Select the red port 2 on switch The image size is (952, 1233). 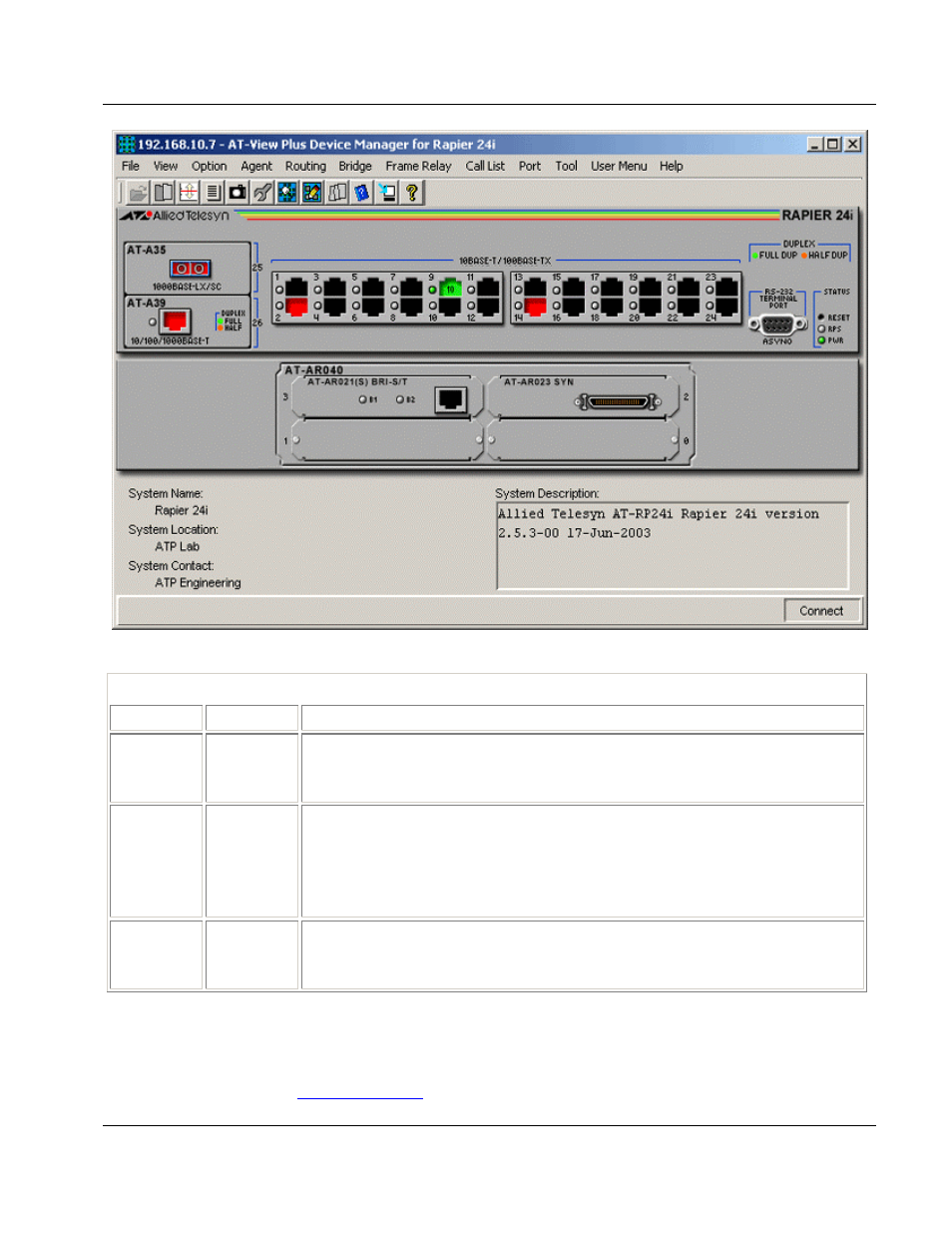point(296,307)
